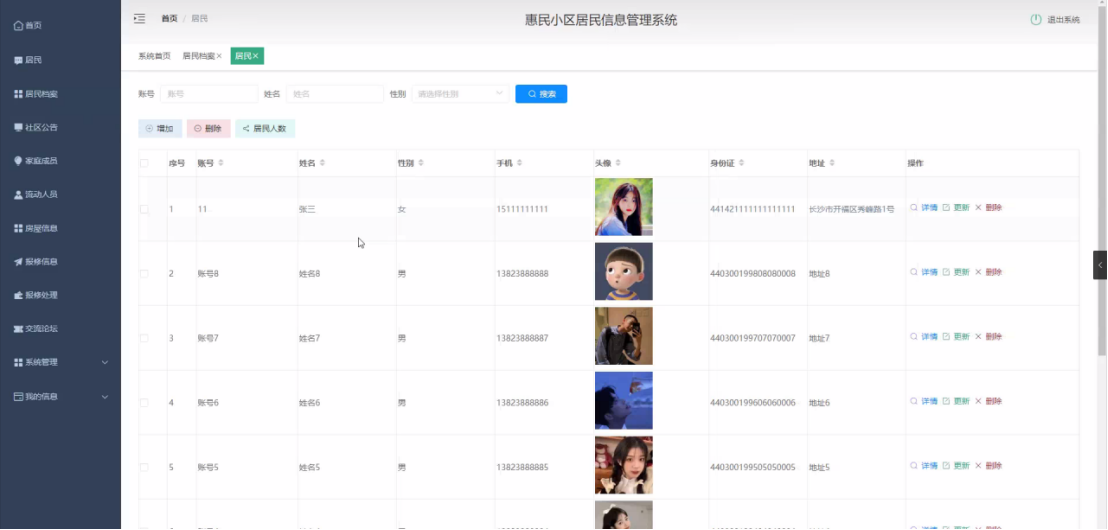Screen dimensions: 1108x530
Task: Tick the checkbox for row 账号7
Action: [144, 338]
